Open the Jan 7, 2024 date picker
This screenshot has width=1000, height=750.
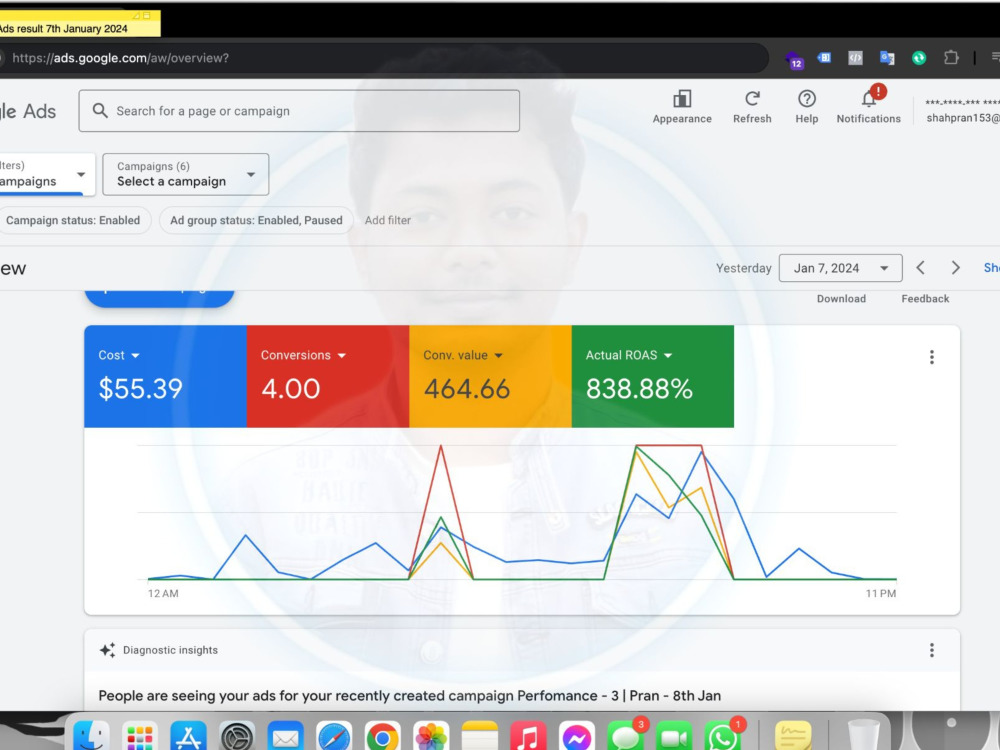pyautogui.click(x=841, y=268)
